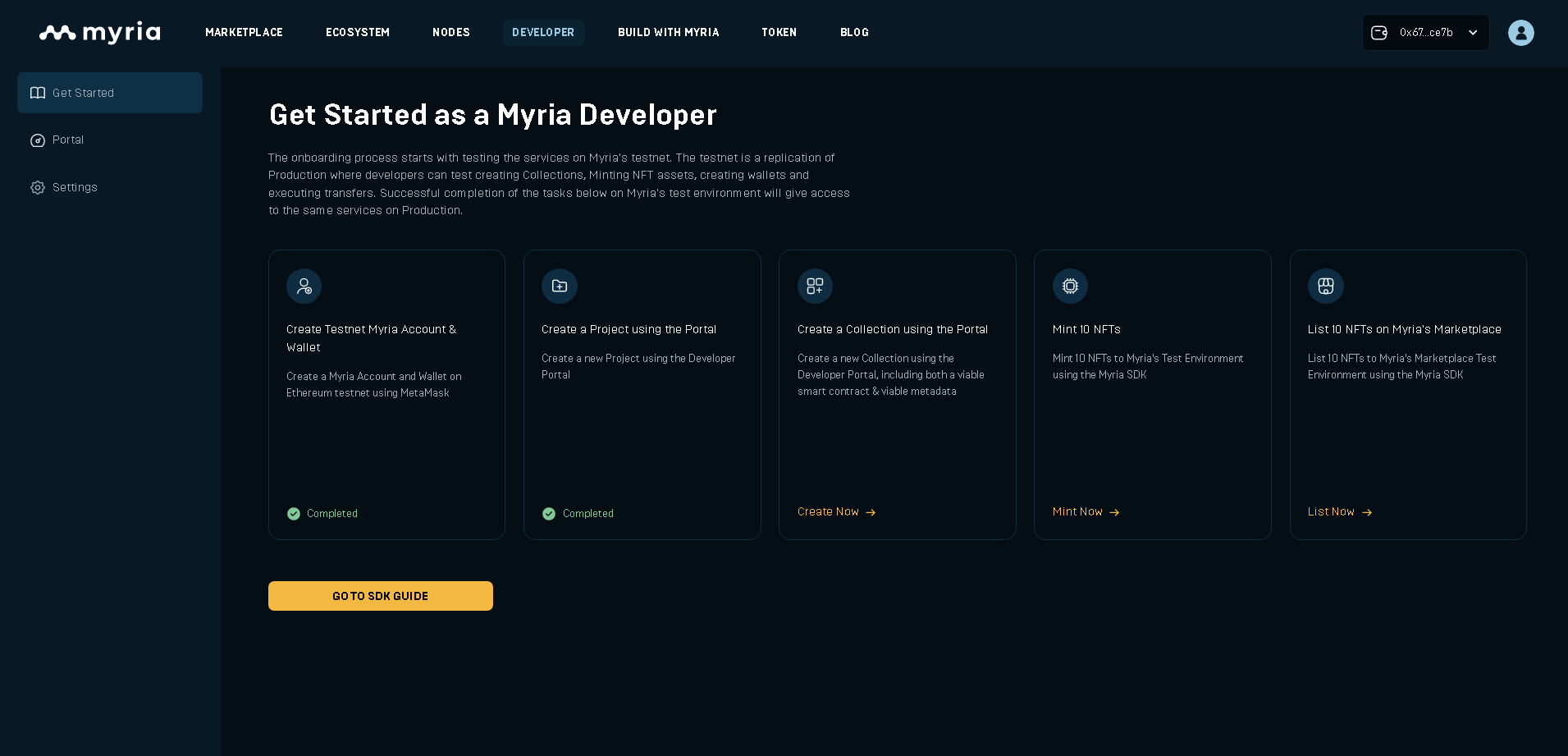Click the Create a Collection card description
The width and height of the screenshot is (1568, 756).
(x=891, y=375)
